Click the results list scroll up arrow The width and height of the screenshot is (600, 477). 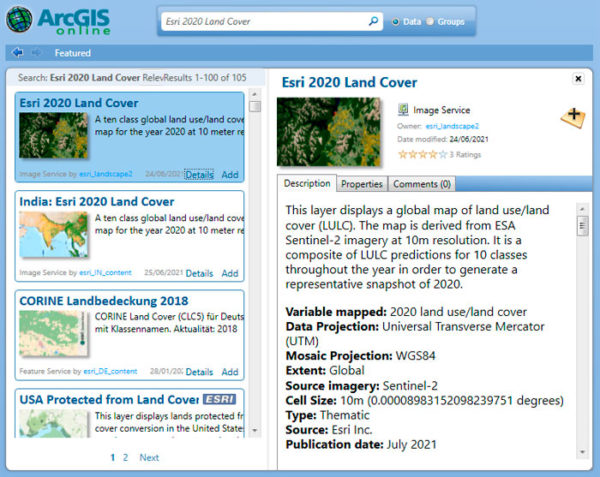[254, 94]
